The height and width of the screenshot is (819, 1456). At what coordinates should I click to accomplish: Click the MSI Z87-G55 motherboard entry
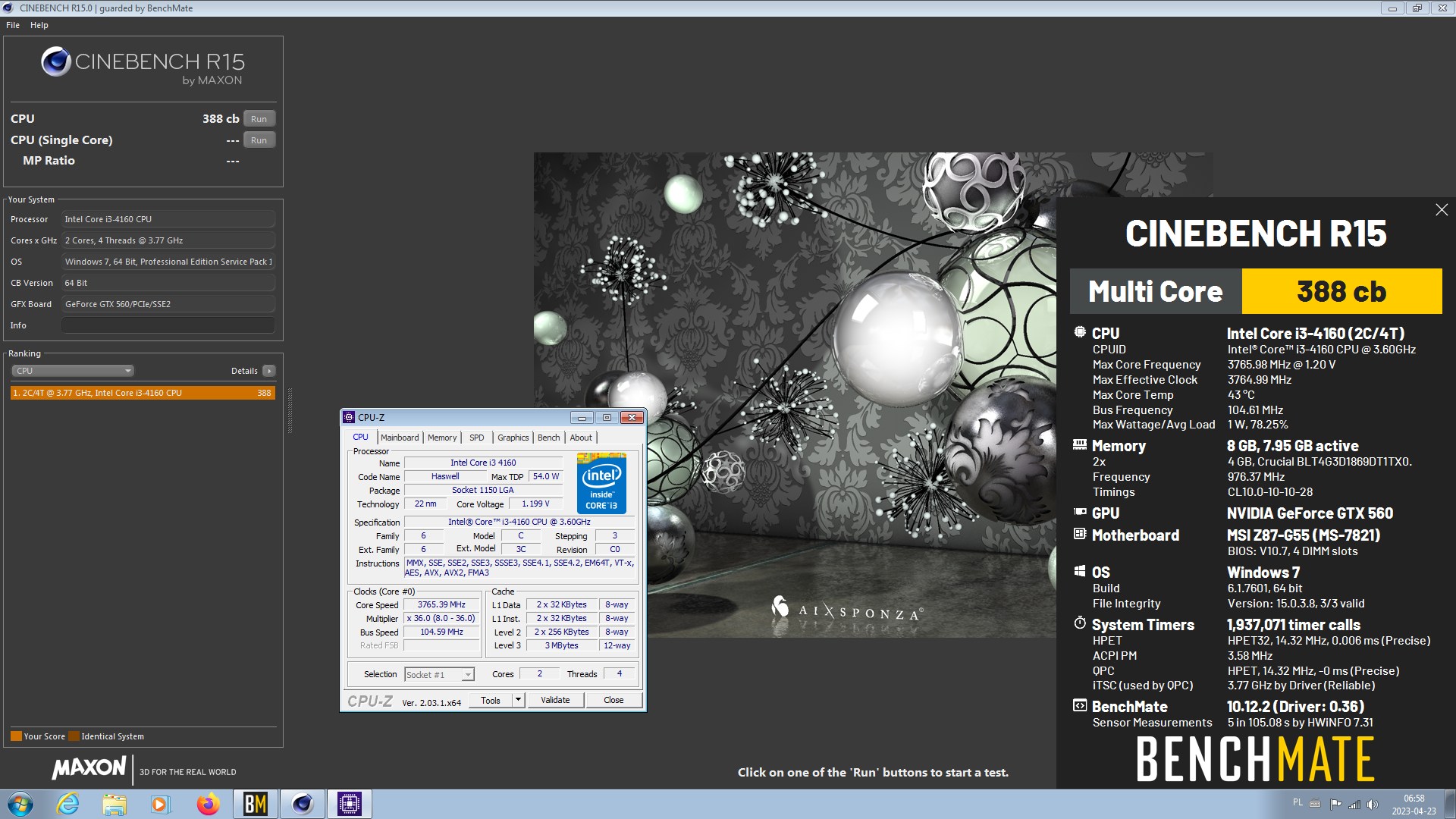1304,535
